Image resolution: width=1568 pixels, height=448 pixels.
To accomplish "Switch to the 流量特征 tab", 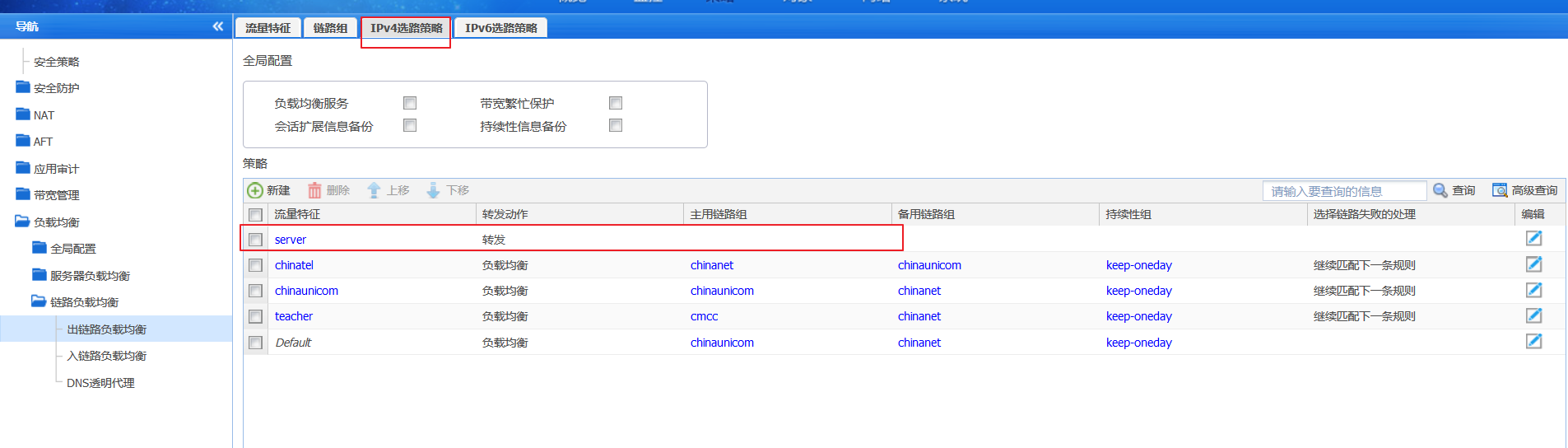I will click(268, 28).
